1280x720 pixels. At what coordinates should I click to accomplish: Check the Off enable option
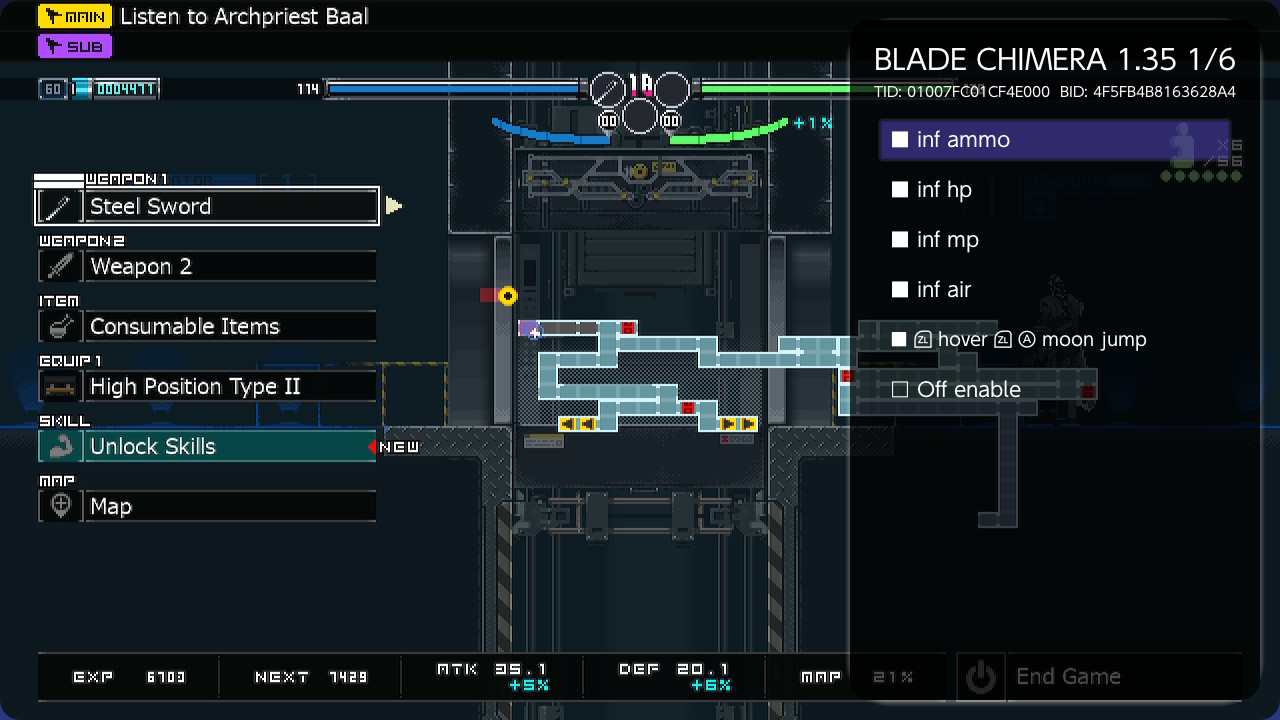pos(899,389)
